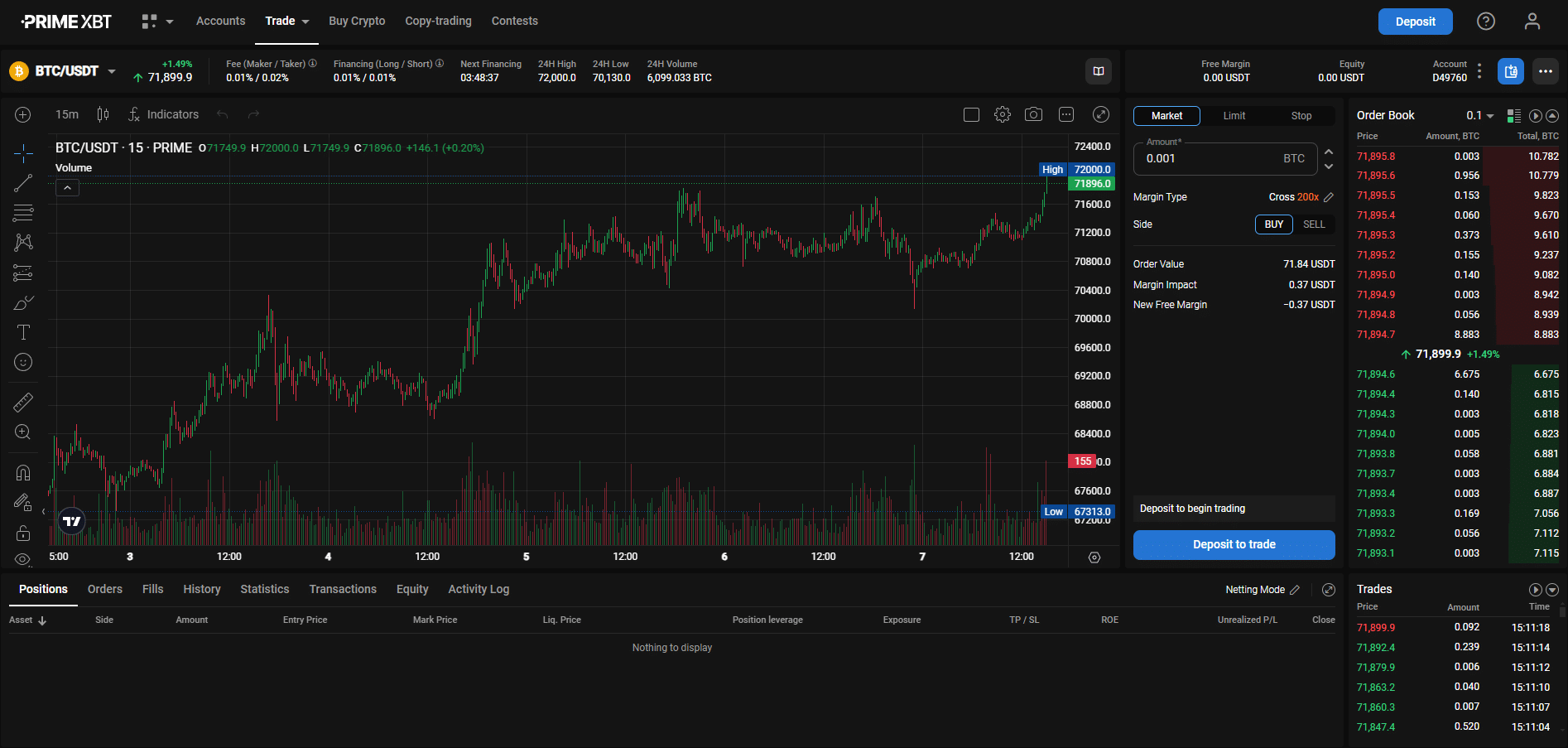The width and height of the screenshot is (1568, 748).
Task: Enable the magnet snapping tool
Action: [22, 472]
